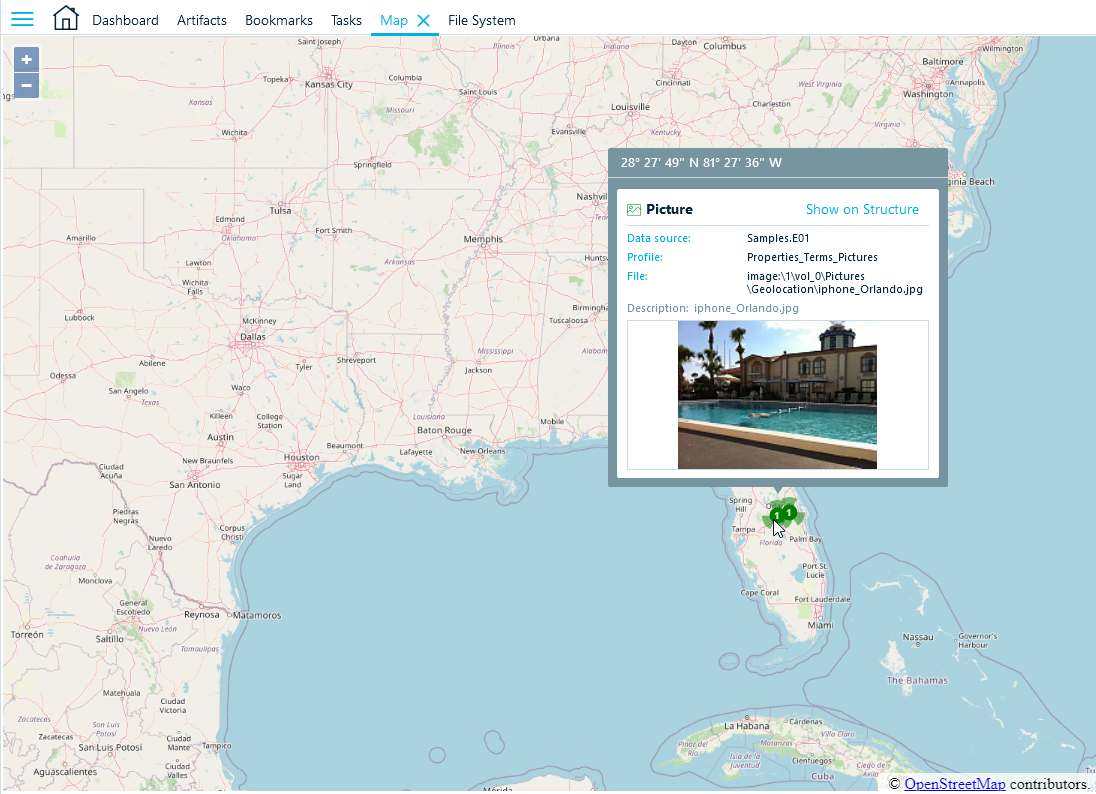The image size is (1096, 794).
Task: Click Fort Lauderdale on the map
Action: click(822, 599)
